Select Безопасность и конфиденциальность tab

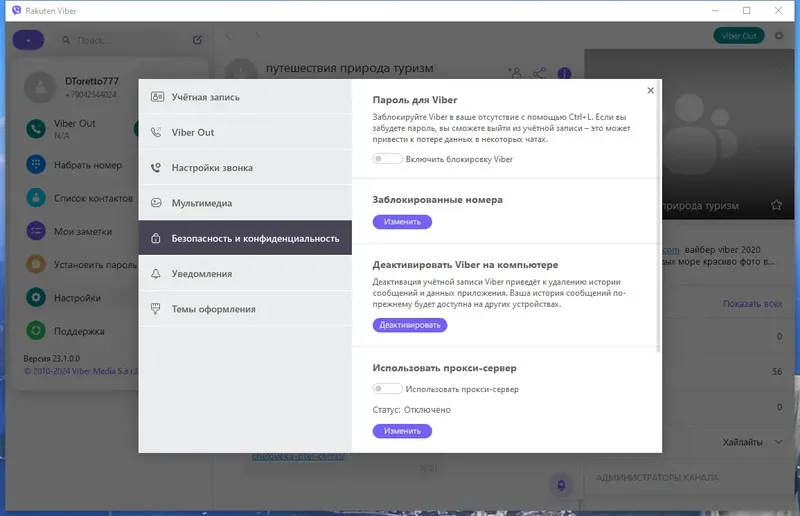coord(245,238)
